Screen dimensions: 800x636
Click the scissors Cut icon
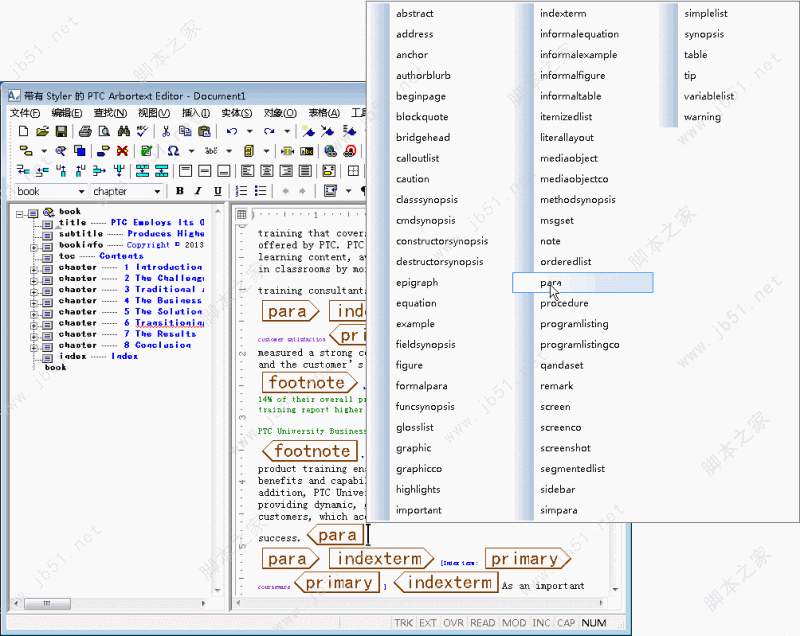click(x=166, y=132)
